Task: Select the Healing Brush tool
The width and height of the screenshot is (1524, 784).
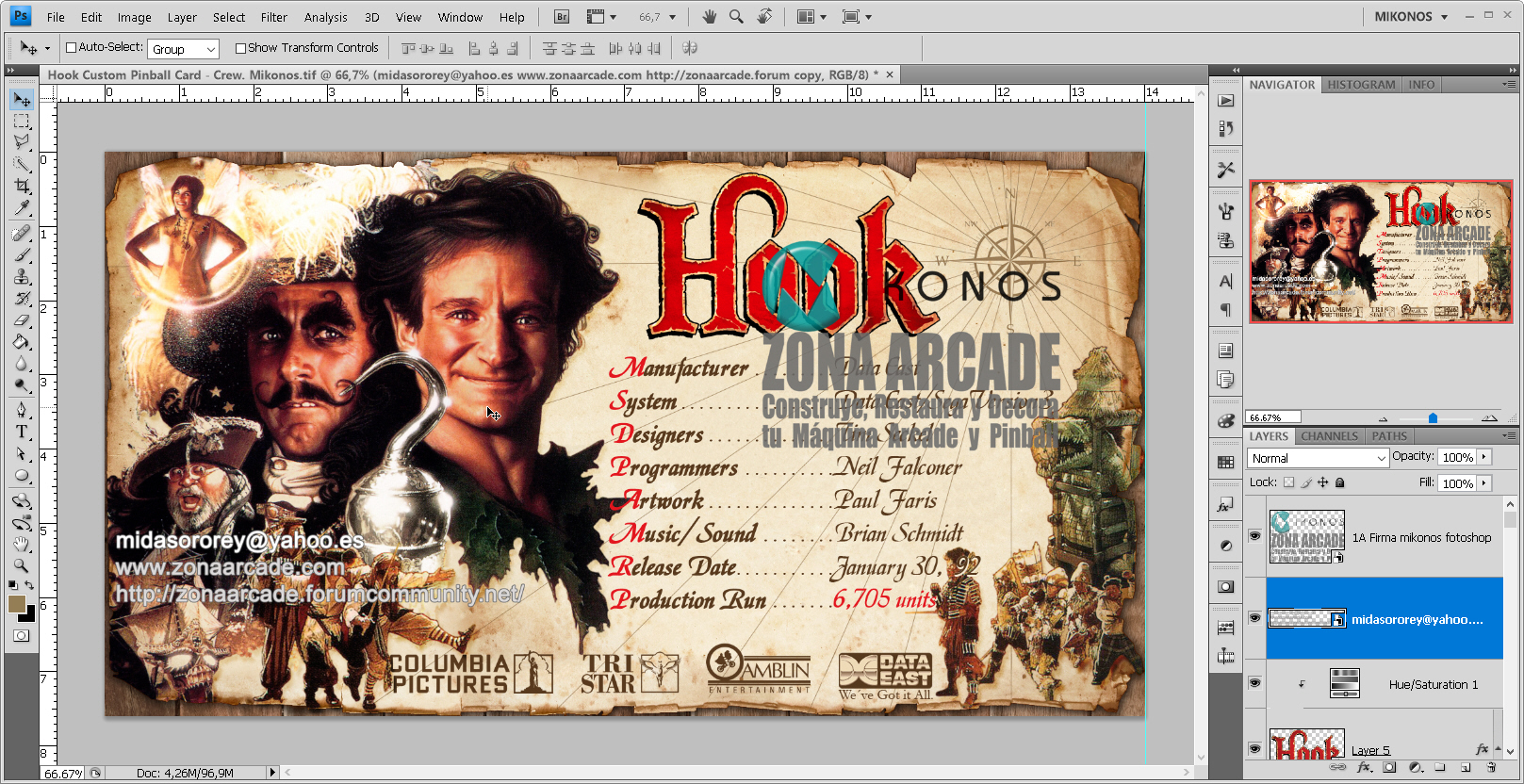Action: 22,234
